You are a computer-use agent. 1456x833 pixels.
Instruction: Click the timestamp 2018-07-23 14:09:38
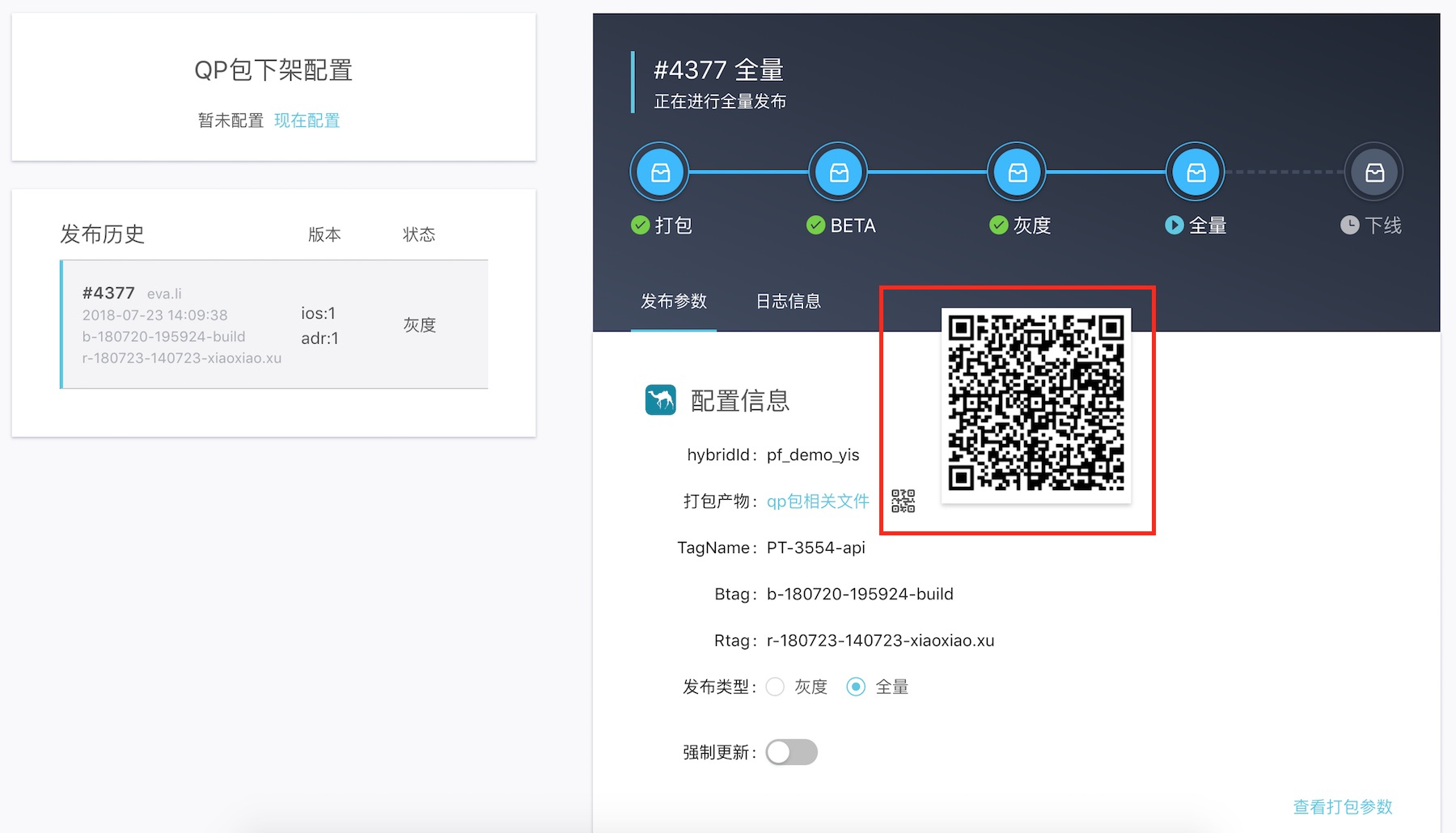click(x=154, y=315)
